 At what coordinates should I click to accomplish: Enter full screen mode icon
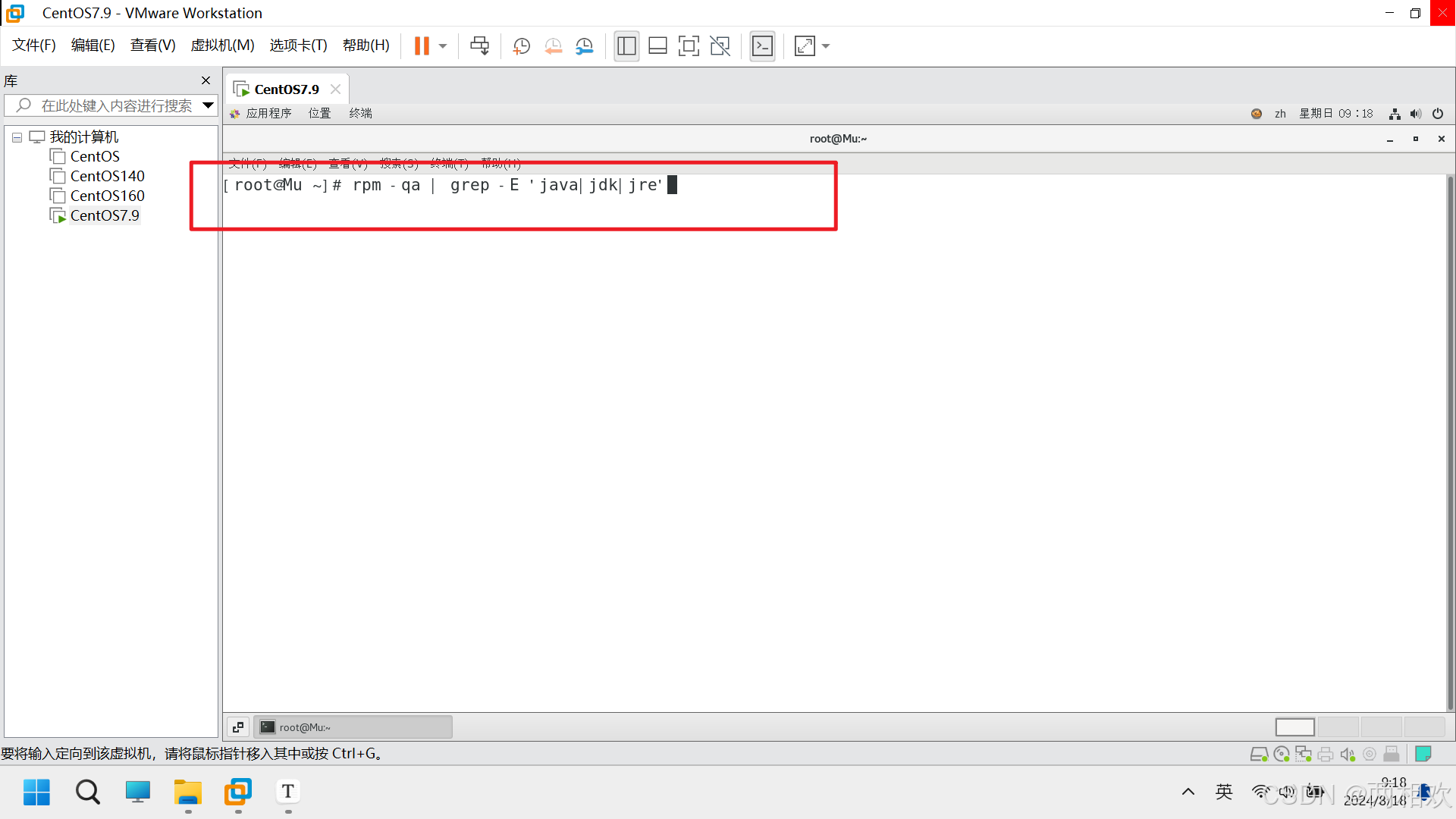pyautogui.click(x=689, y=46)
